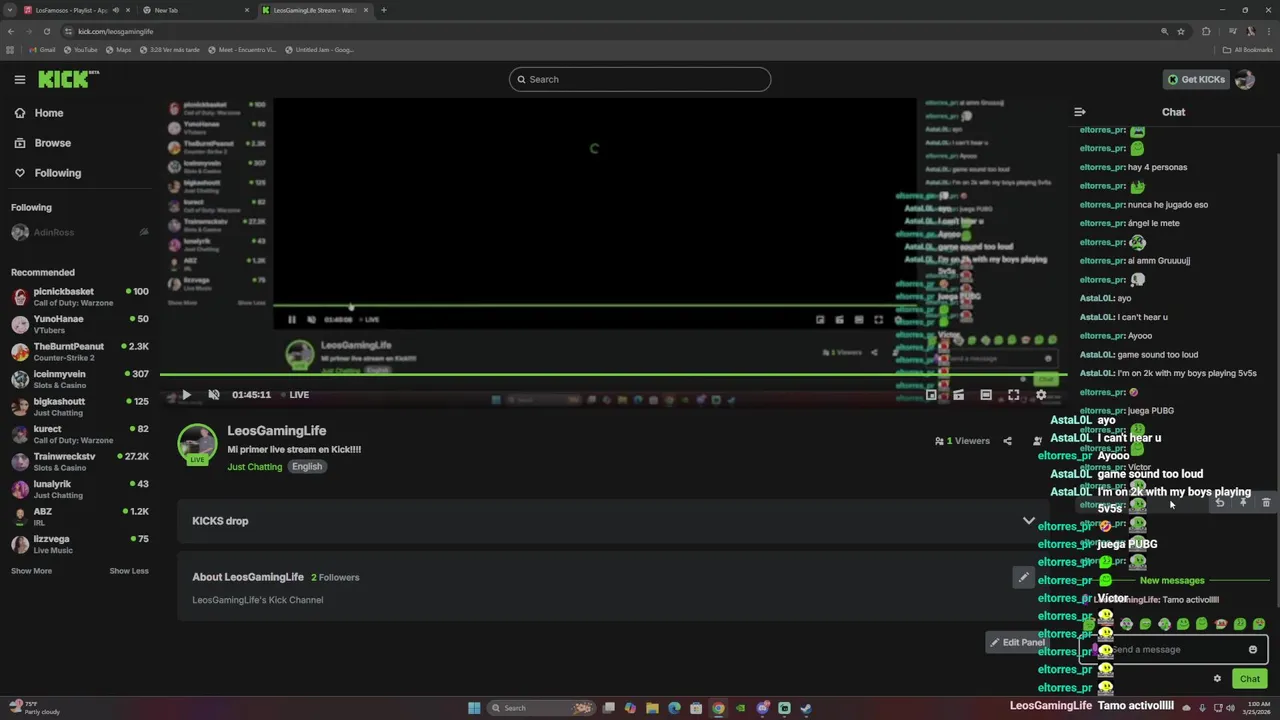Click the stream progress bar
Viewport: 1280px width, 720px height.
coord(613,375)
